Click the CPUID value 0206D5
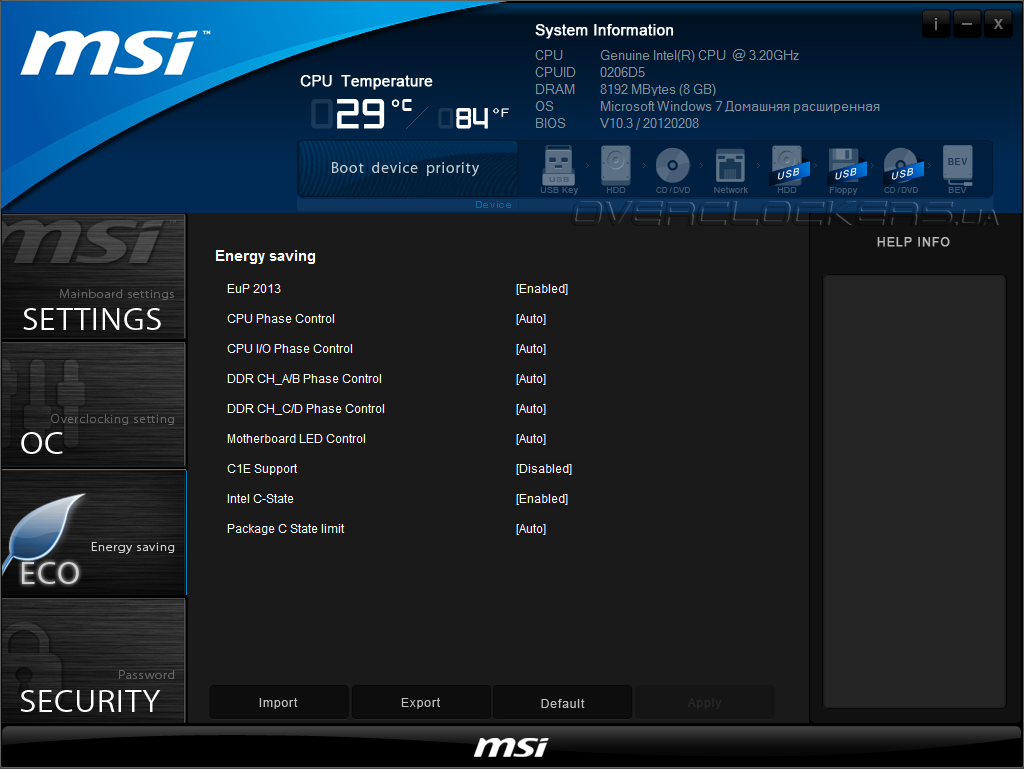The image size is (1024, 769). coord(622,72)
